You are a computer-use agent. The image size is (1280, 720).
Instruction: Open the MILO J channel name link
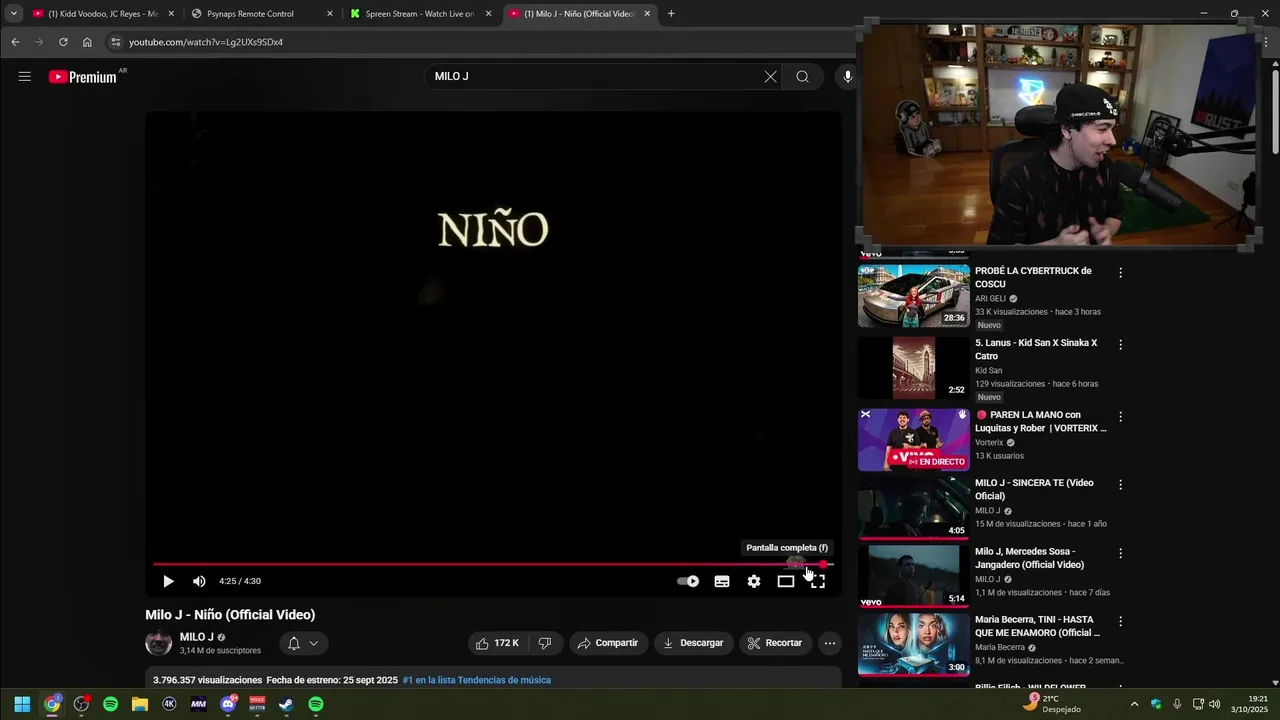coord(197,637)
